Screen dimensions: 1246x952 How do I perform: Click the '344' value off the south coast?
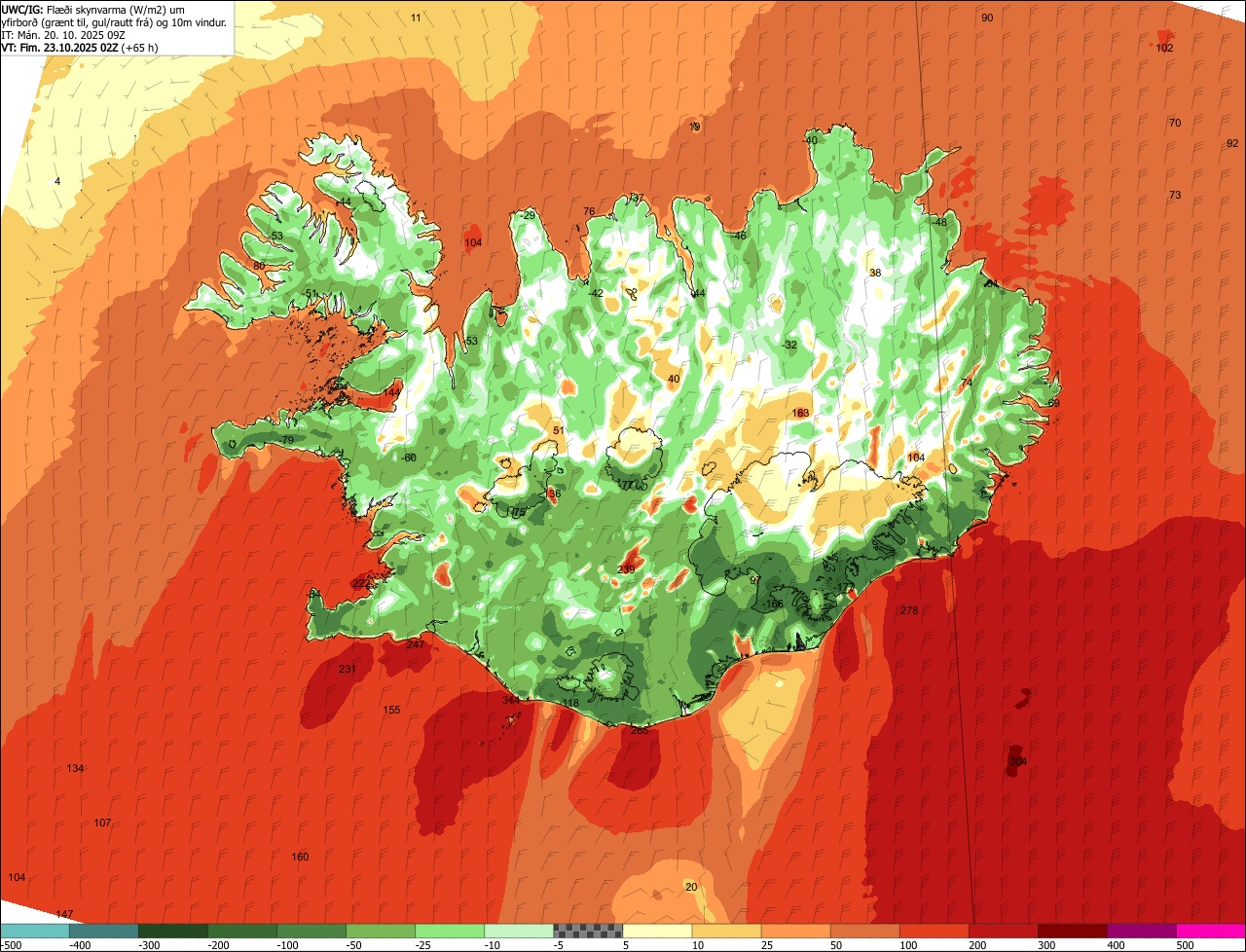tap(511, 700)
